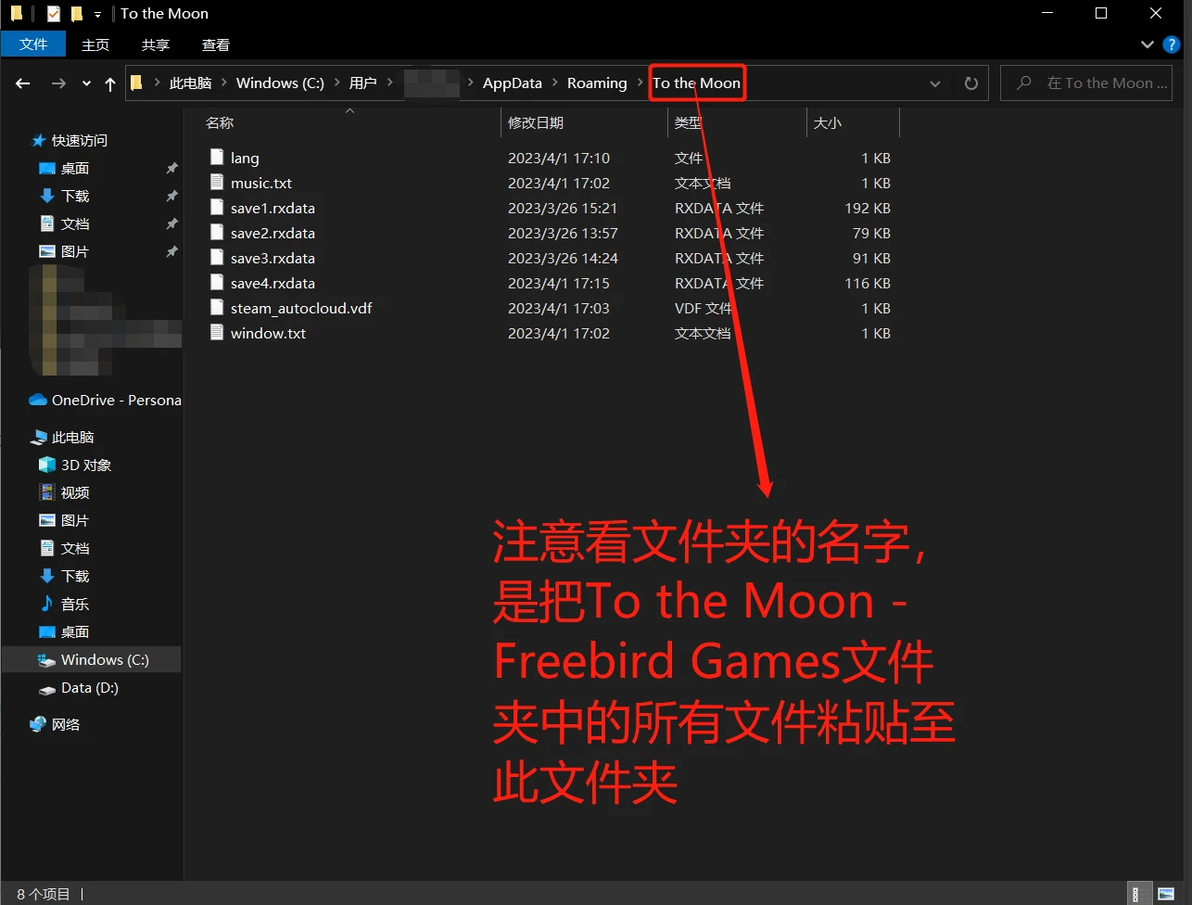
Task: Click 此电脑 in the address breadcrumb
Action: click(190, 83)
